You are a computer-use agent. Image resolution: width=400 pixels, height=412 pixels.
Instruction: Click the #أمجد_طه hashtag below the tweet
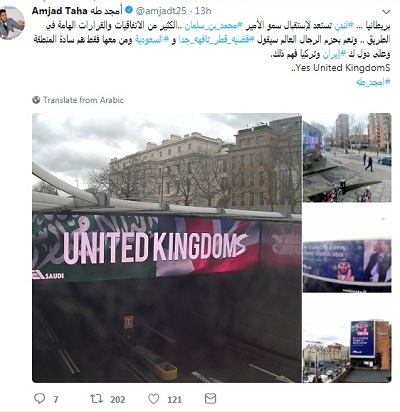click(373, 82)
